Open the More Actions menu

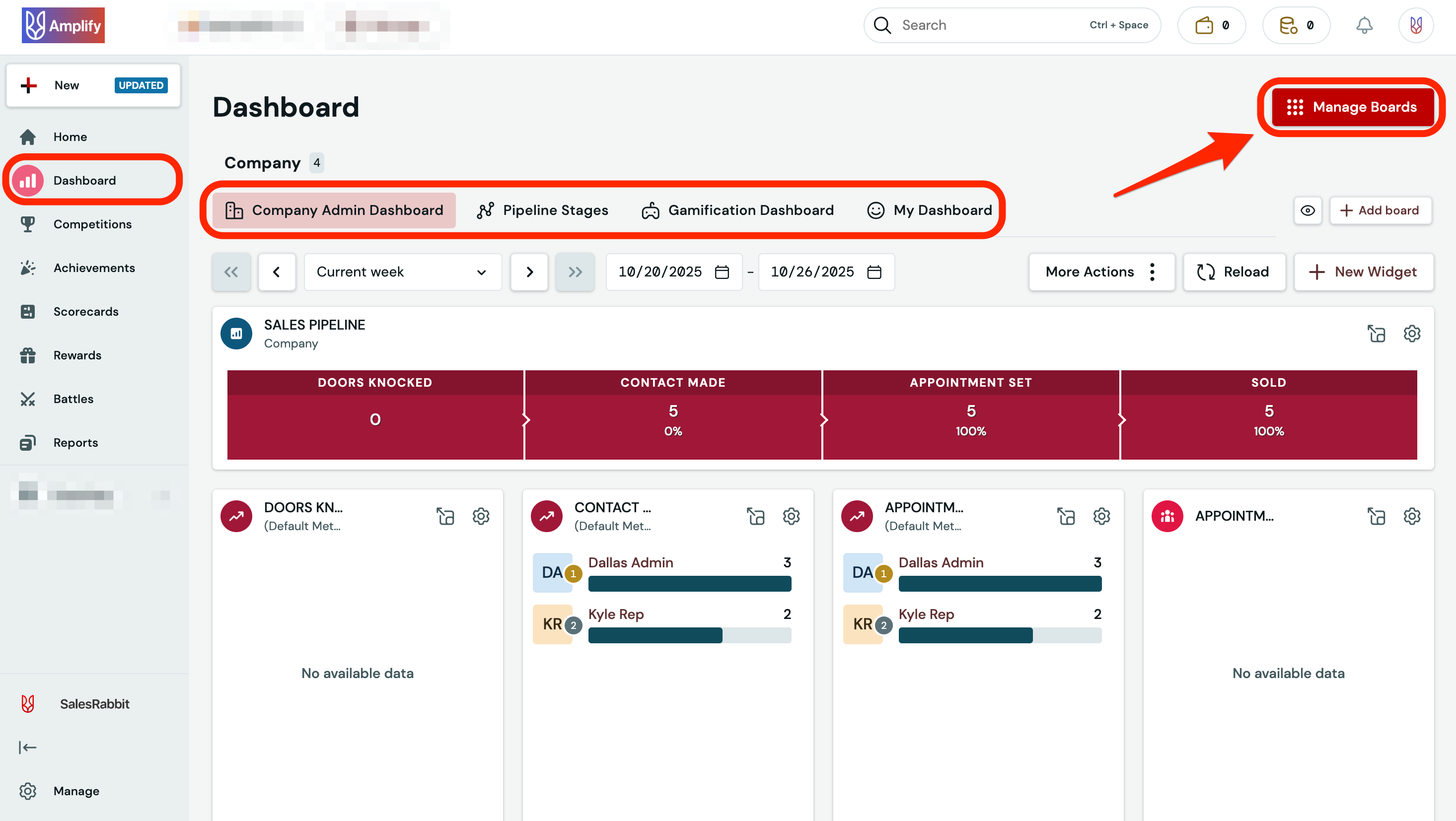click(1101, 272)
